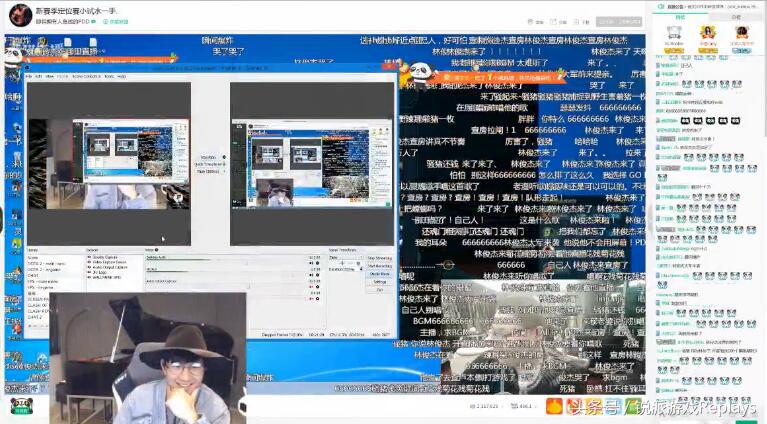Open settings gear of first mixer channel

(317, 263)
